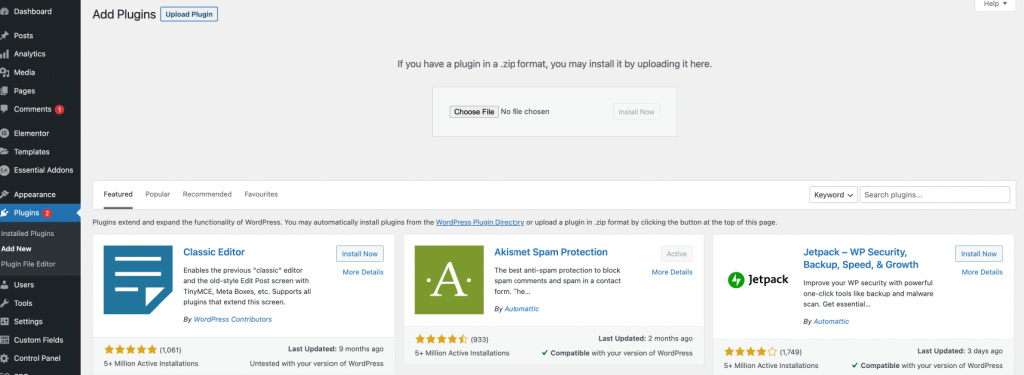Screen dimensions: 1024x375
Task: Expand the Keyword search type dropdown
Action: tap(833, 195)
